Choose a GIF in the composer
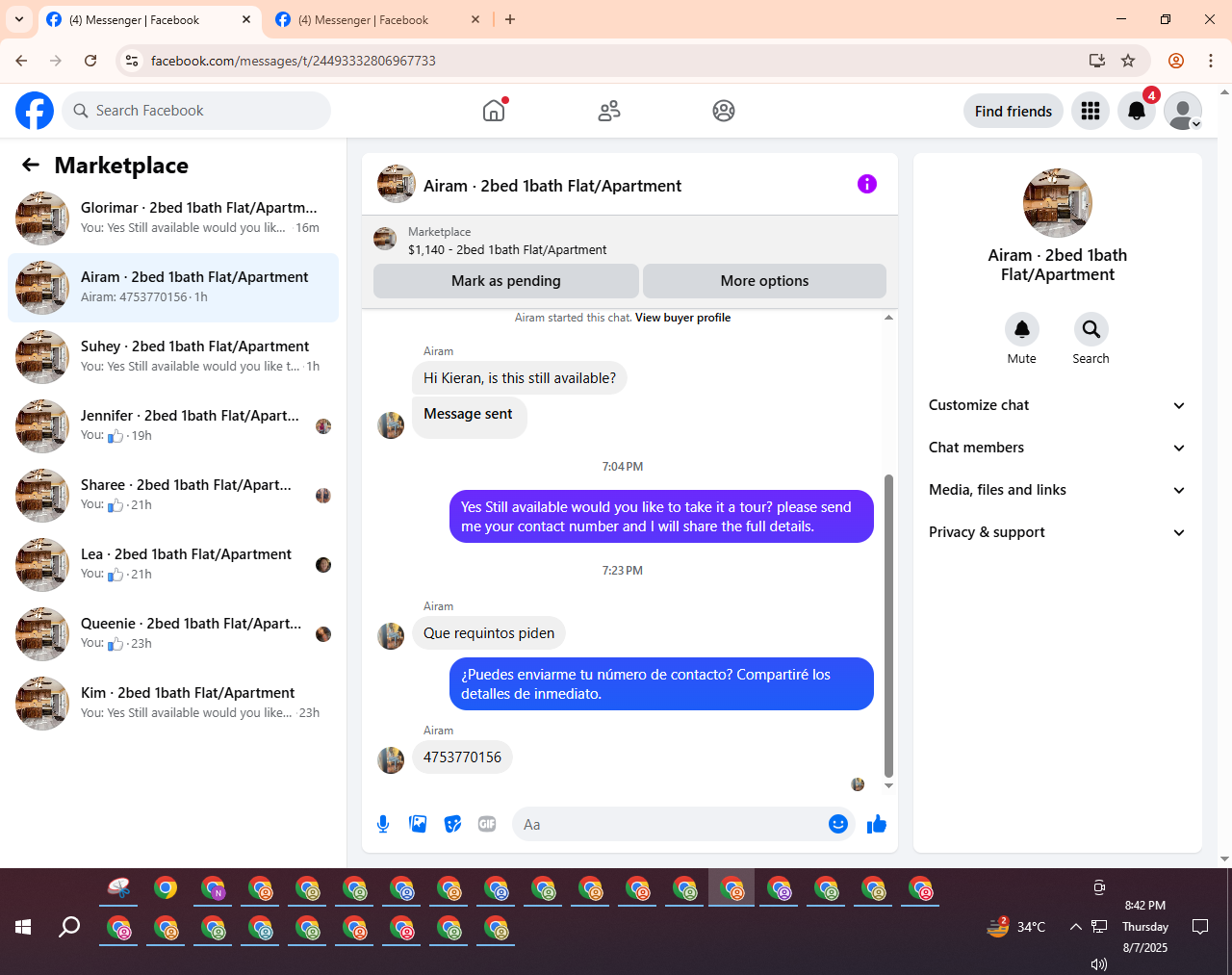 (487, 824)
